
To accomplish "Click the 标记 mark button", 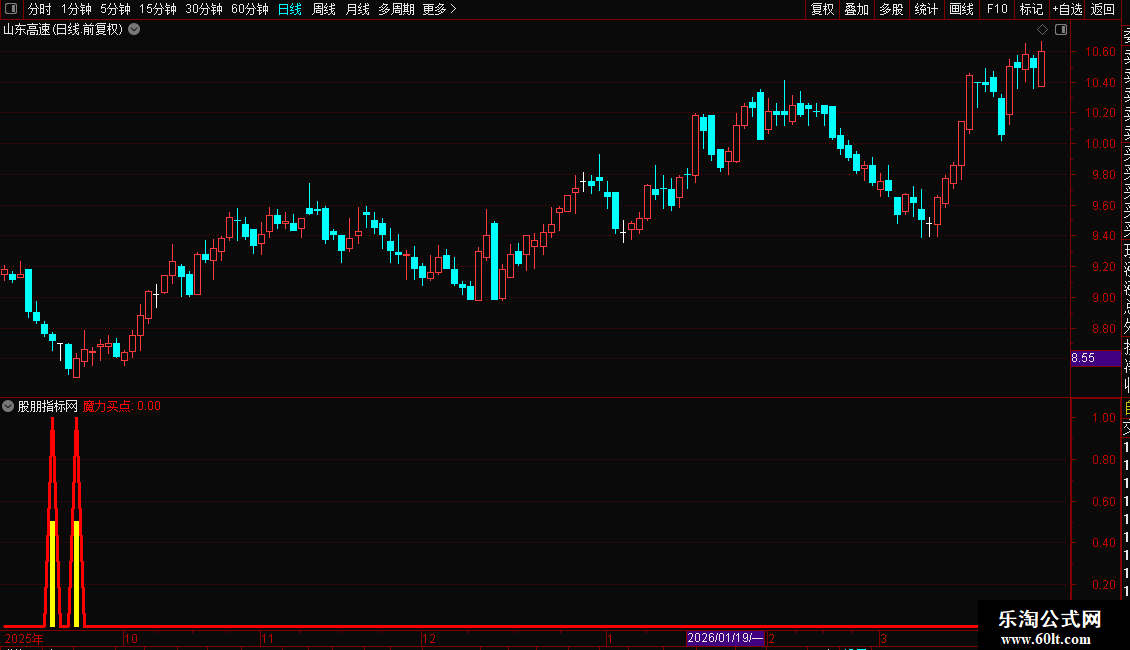I will click(1031, 9).
